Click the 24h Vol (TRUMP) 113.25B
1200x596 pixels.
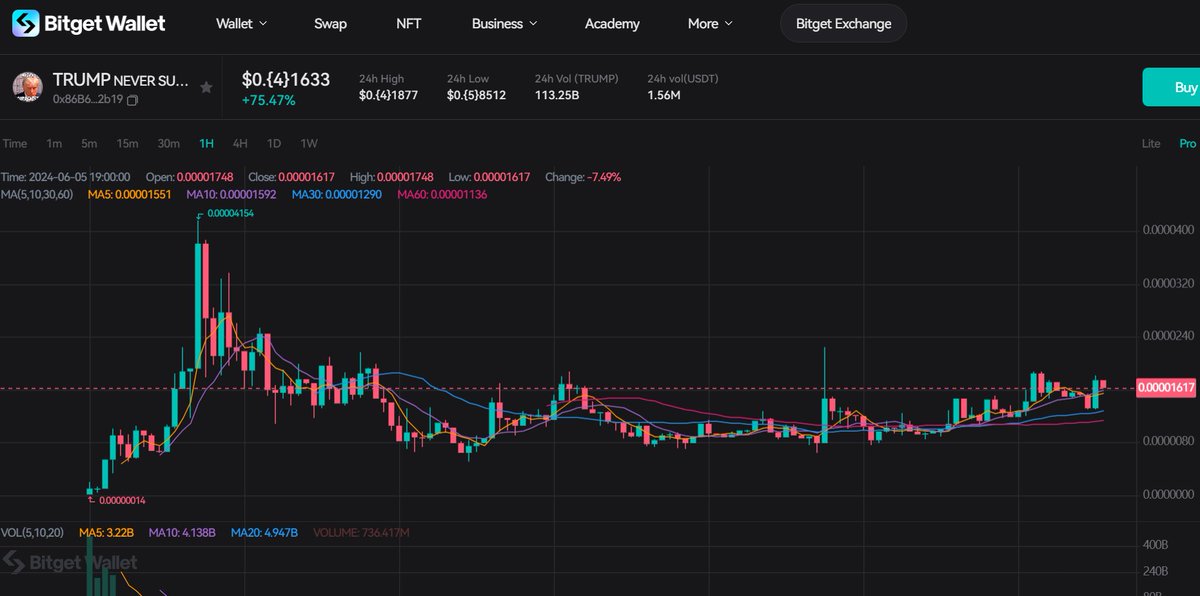[x=558, y=96]
